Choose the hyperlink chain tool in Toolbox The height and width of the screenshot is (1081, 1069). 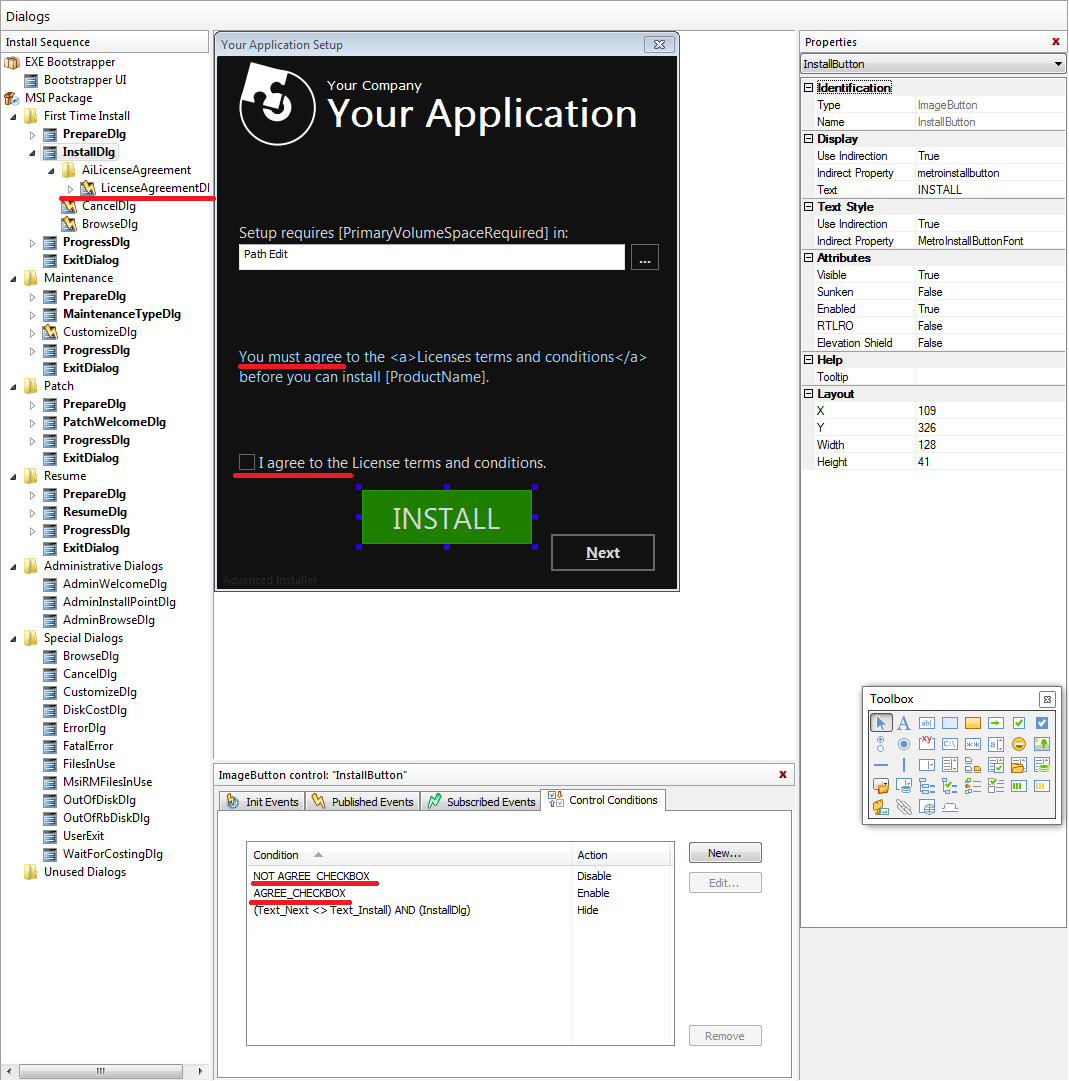point(904,807)
